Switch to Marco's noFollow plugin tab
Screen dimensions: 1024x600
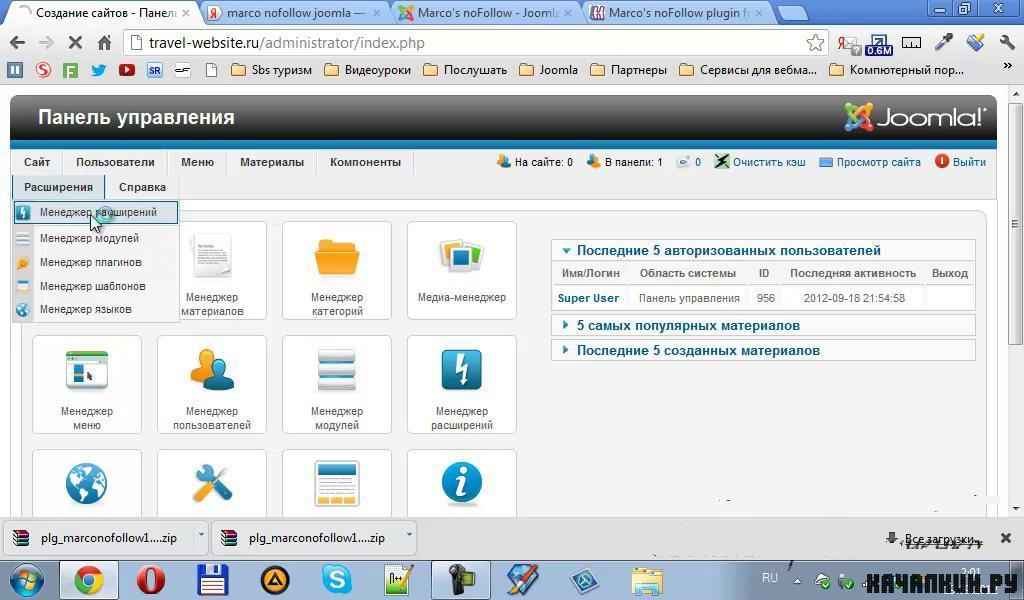pos(677,12)
